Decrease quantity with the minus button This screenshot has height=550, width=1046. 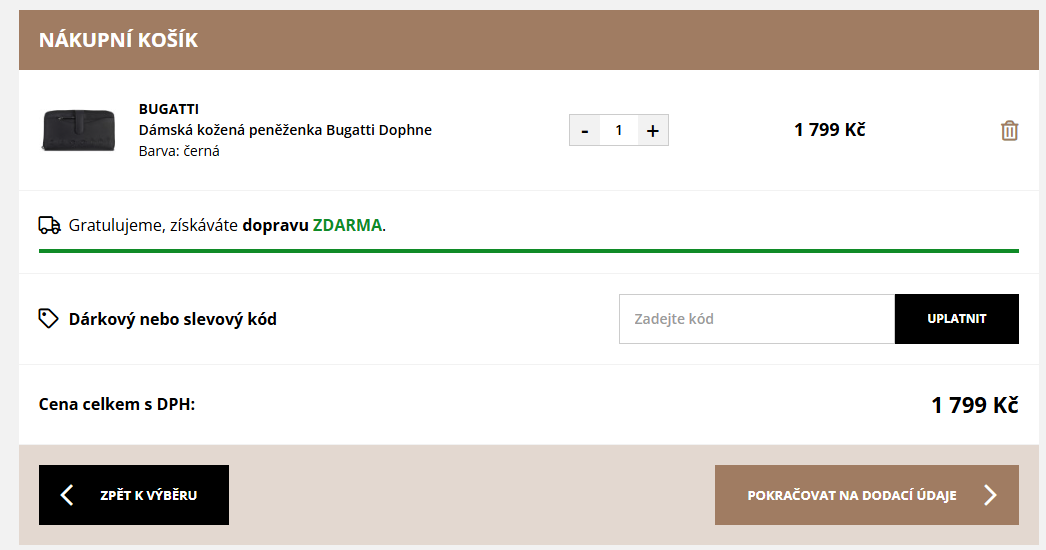pos(585,130)
